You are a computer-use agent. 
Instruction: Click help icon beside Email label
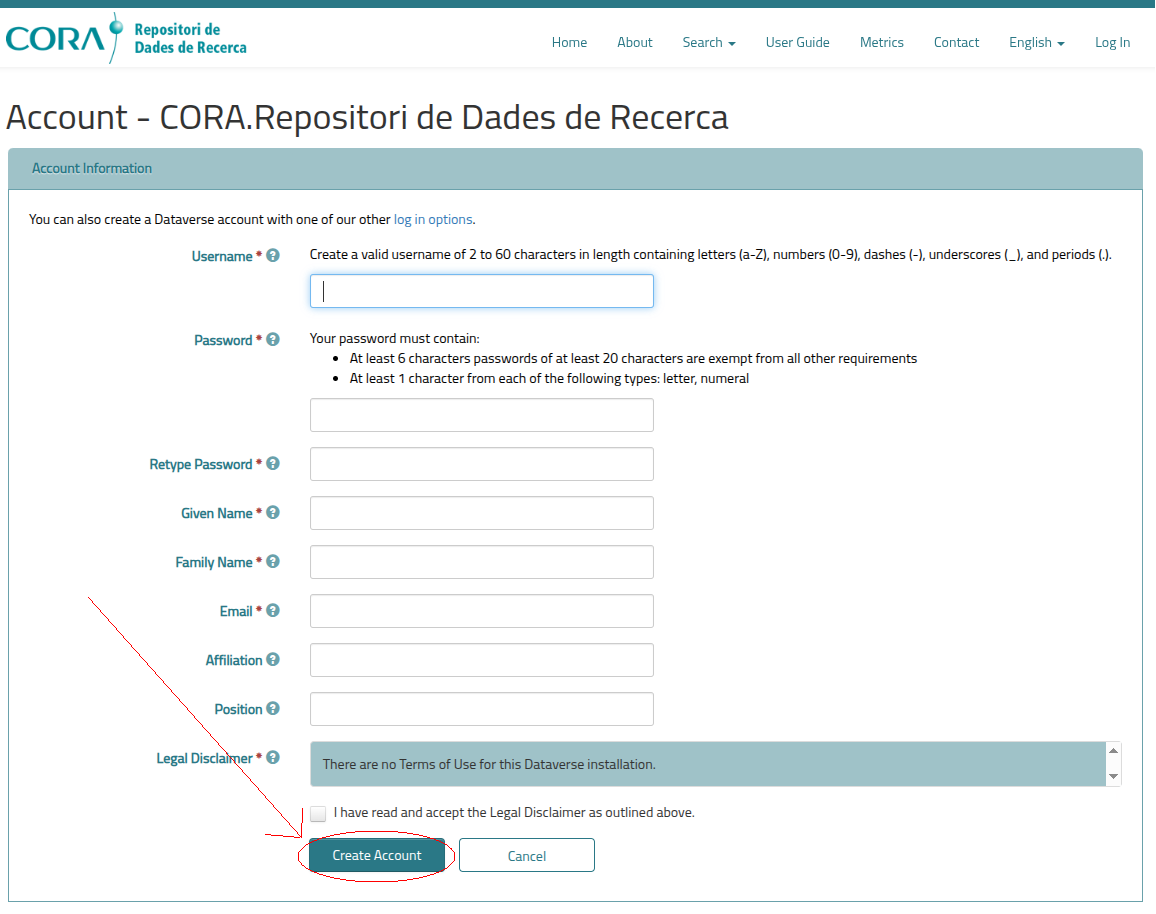click(273, 611)
